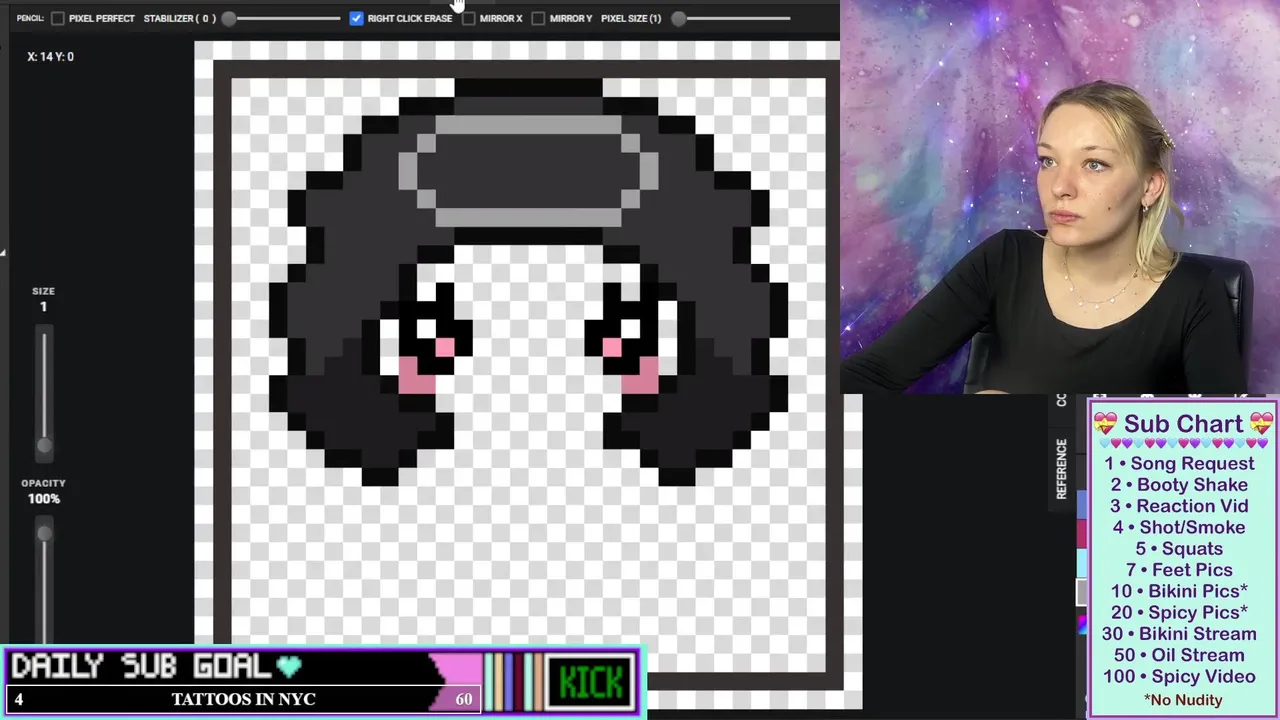Click the '*No Nudity' note
The image size is (1280, 720).
[1183, 700]
